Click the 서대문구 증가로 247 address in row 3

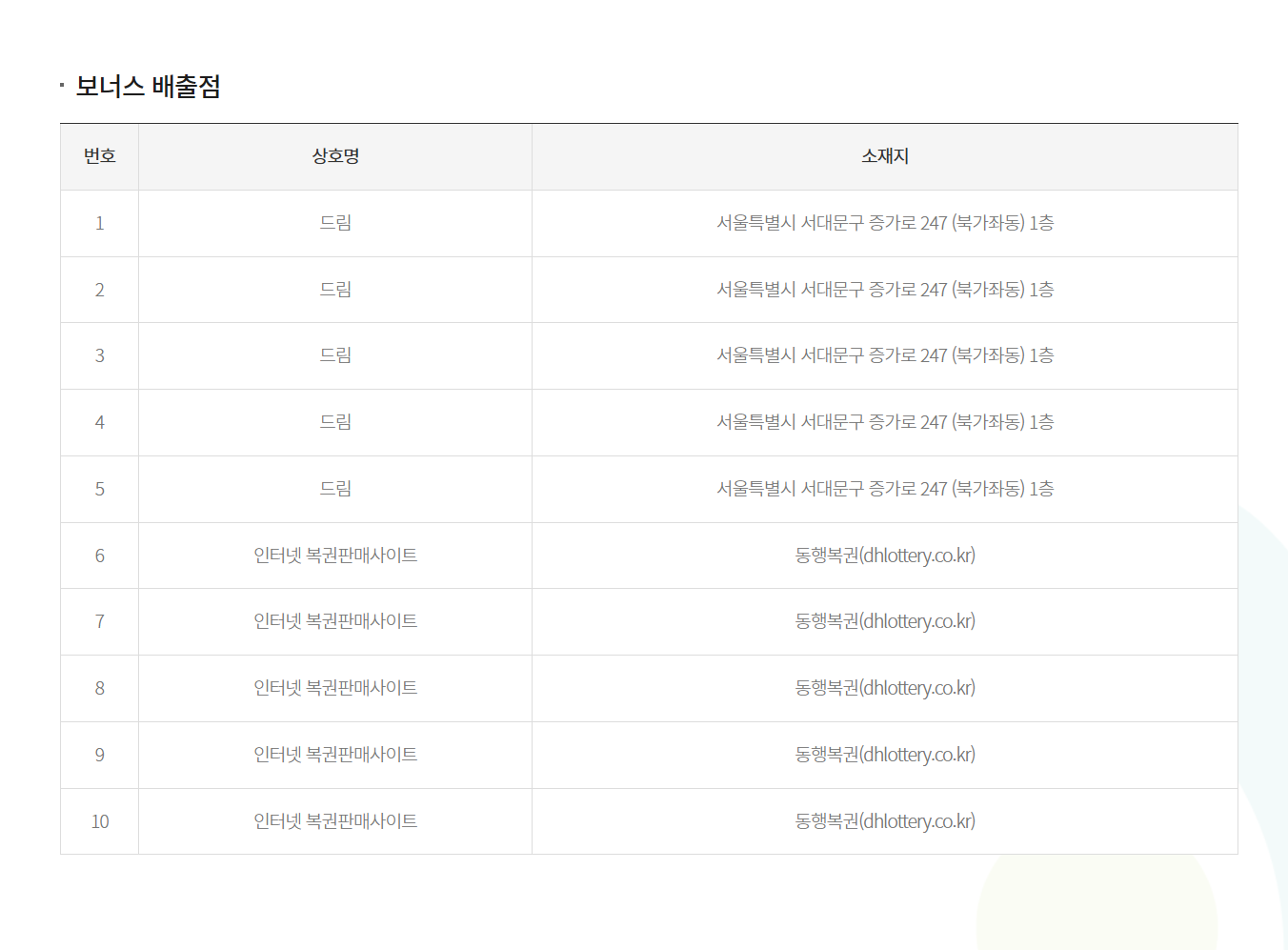pyautogui.click(x=885, y=355)
